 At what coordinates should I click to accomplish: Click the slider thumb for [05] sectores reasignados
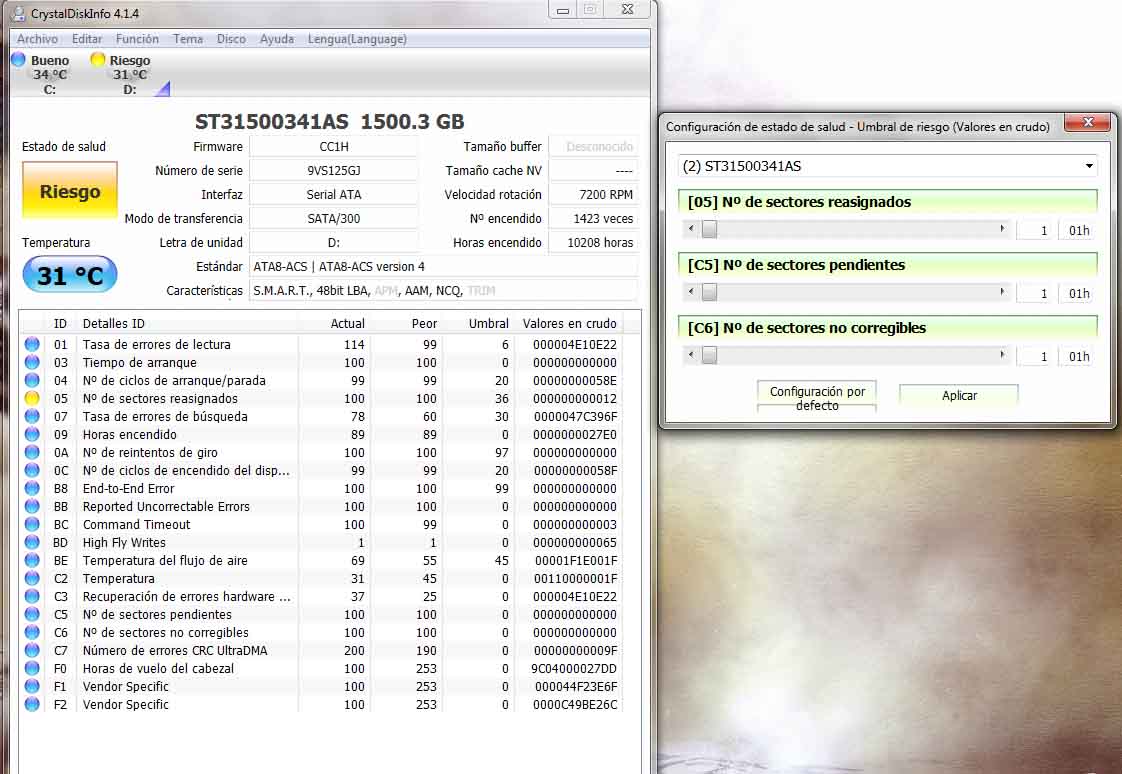pyautogui.click(x=709, y=229)
